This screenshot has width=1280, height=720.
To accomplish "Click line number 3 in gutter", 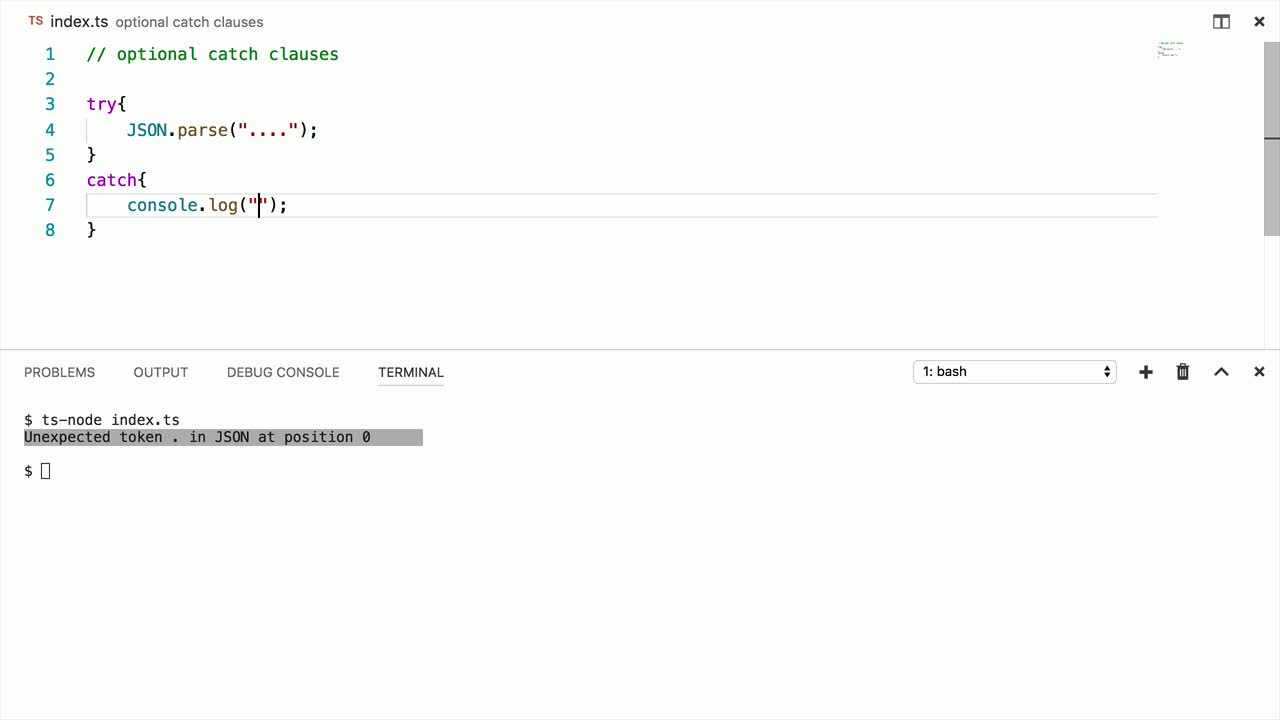I will [x=50, y=104].
